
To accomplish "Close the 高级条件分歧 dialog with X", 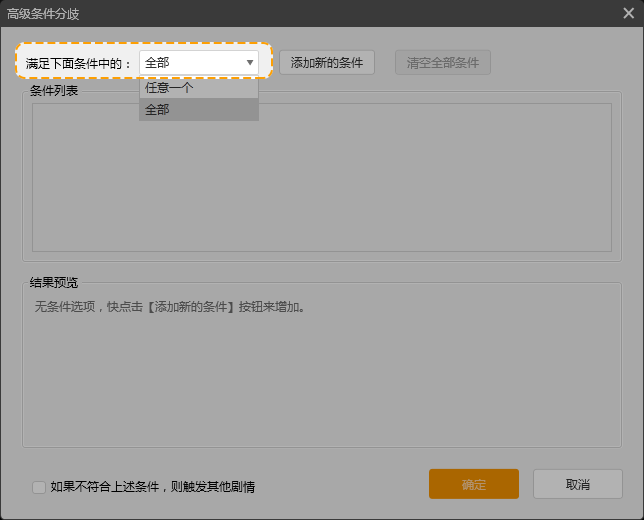I will coord(627,13).
